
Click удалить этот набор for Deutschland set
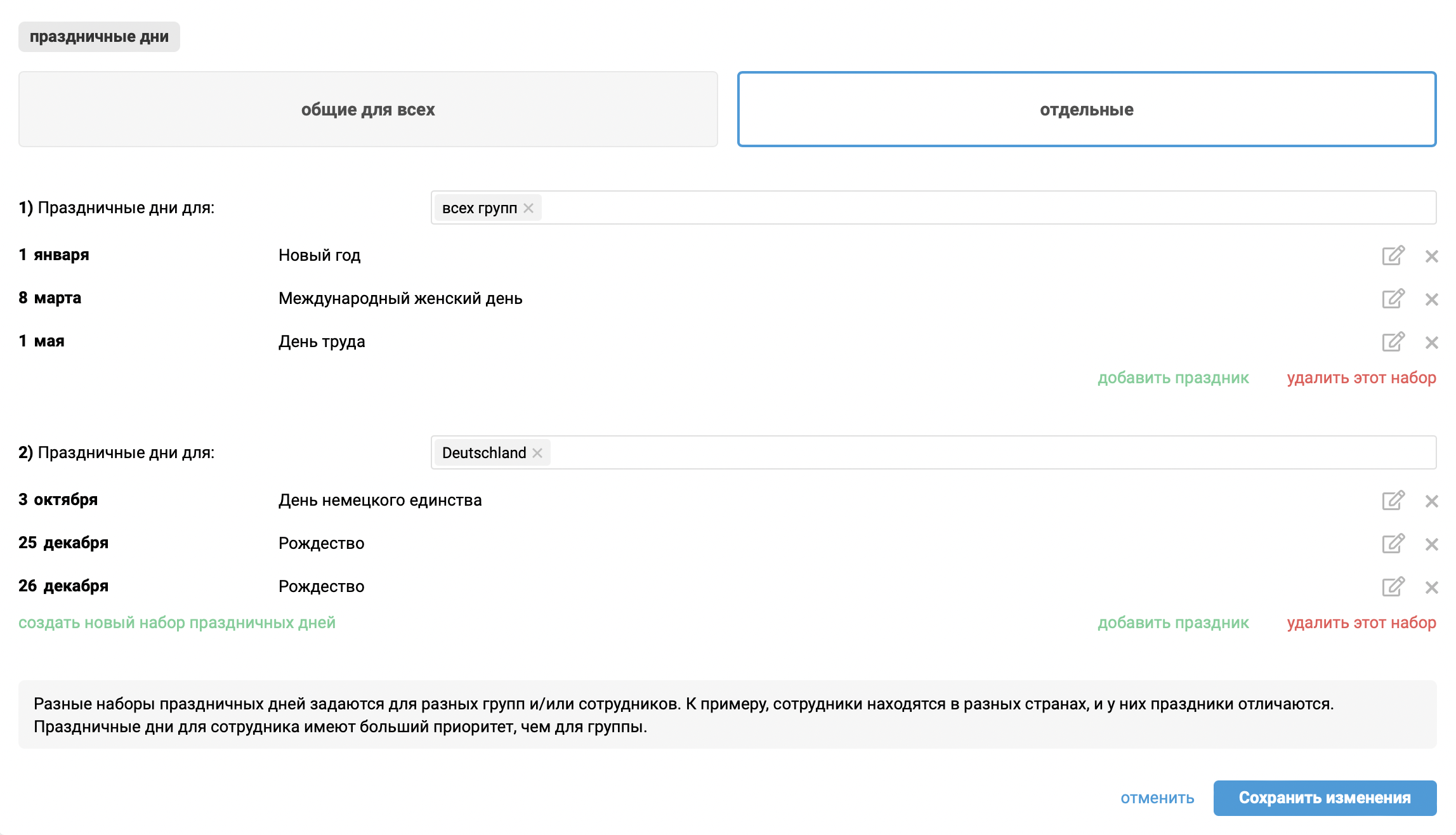[x=1361, y=623]
